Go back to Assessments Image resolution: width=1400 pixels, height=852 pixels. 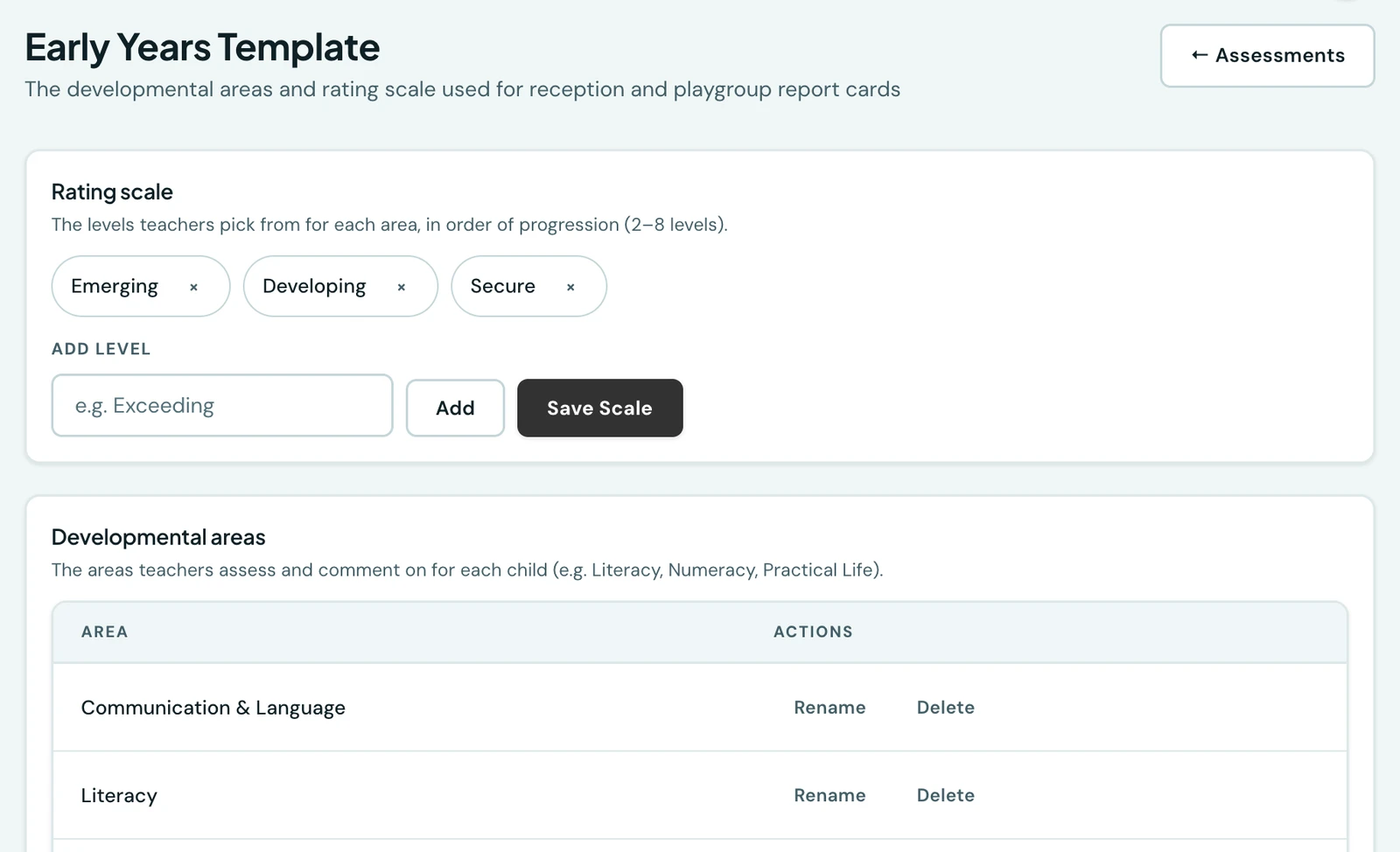(1267, 55)
